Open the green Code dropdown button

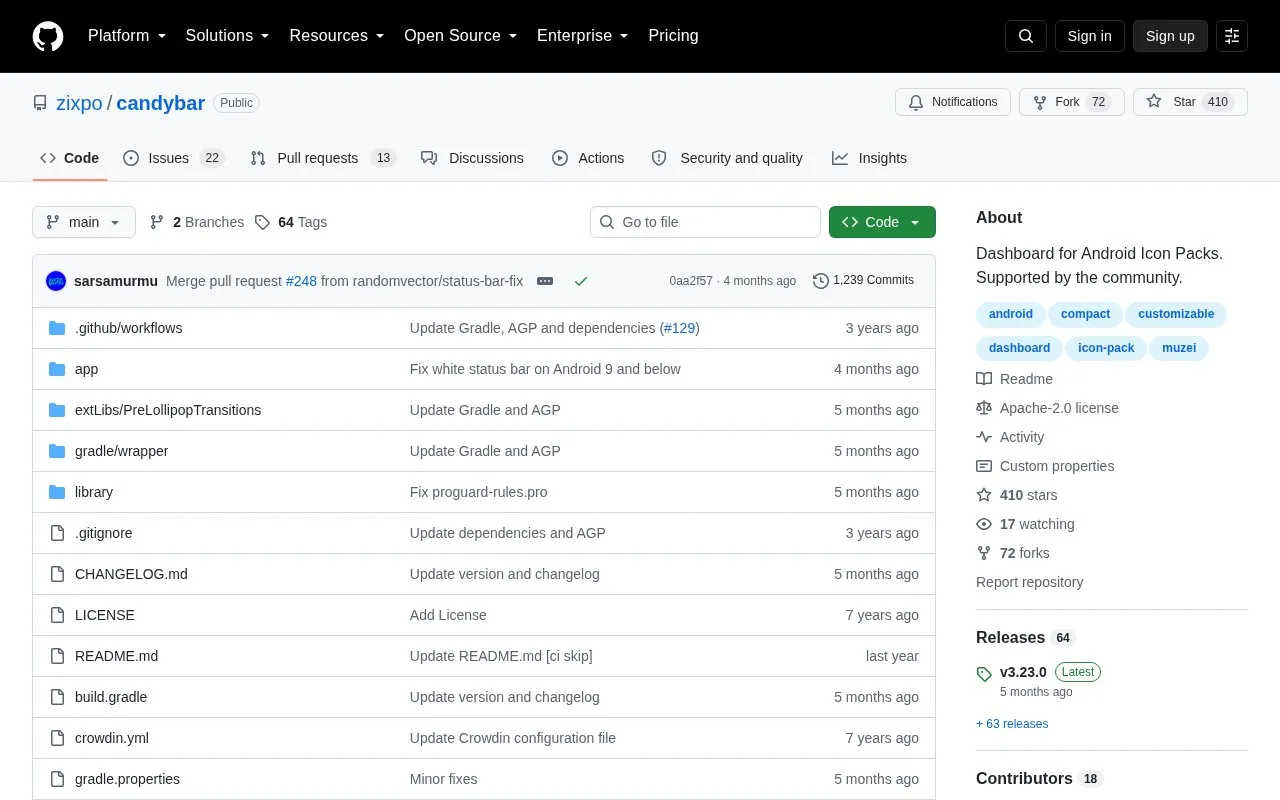click(x=882, y=222)
